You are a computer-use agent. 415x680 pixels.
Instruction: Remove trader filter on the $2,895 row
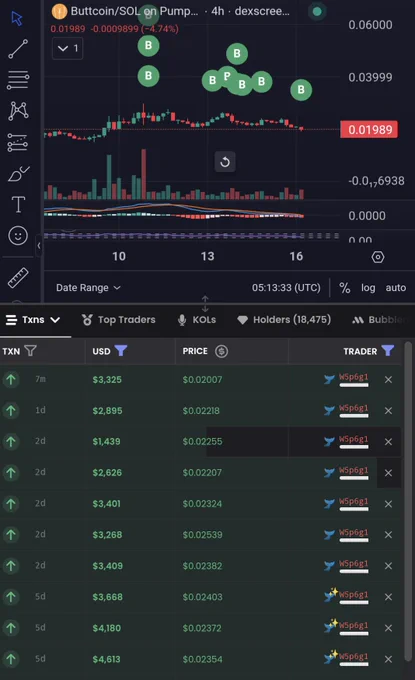(388, 411)
